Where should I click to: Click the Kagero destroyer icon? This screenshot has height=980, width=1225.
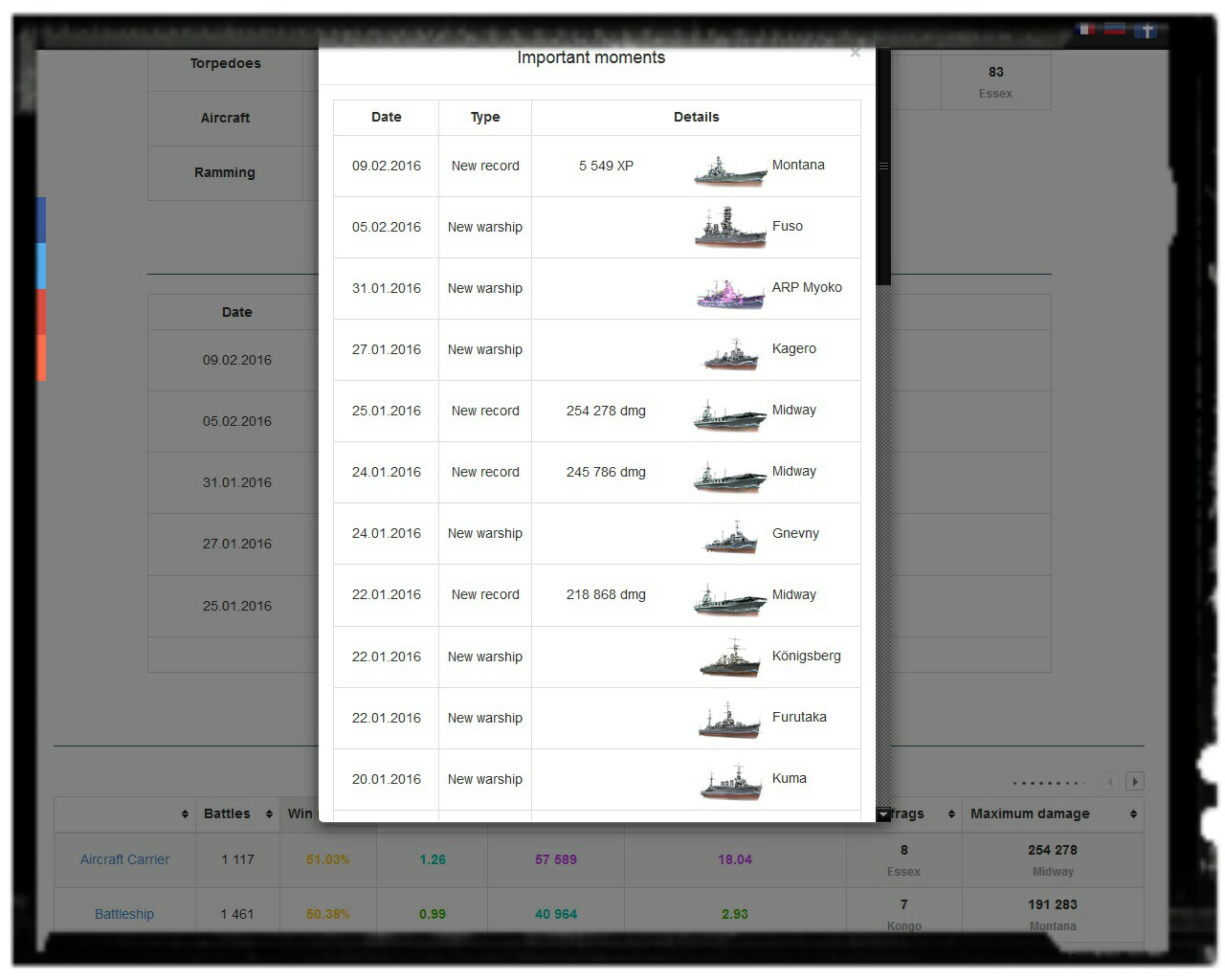point(731,354)
